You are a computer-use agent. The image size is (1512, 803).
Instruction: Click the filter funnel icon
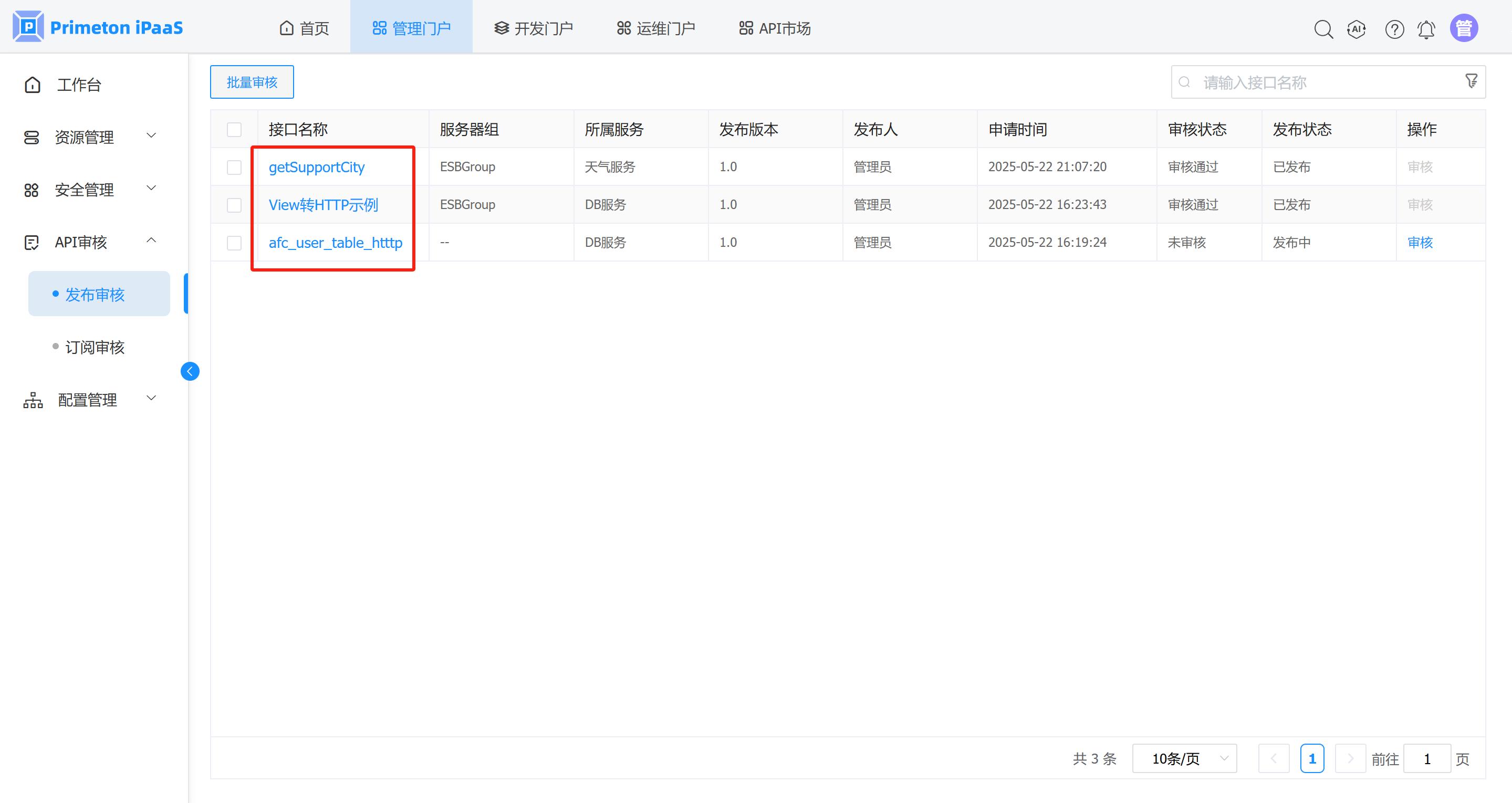coord(1471,81)
